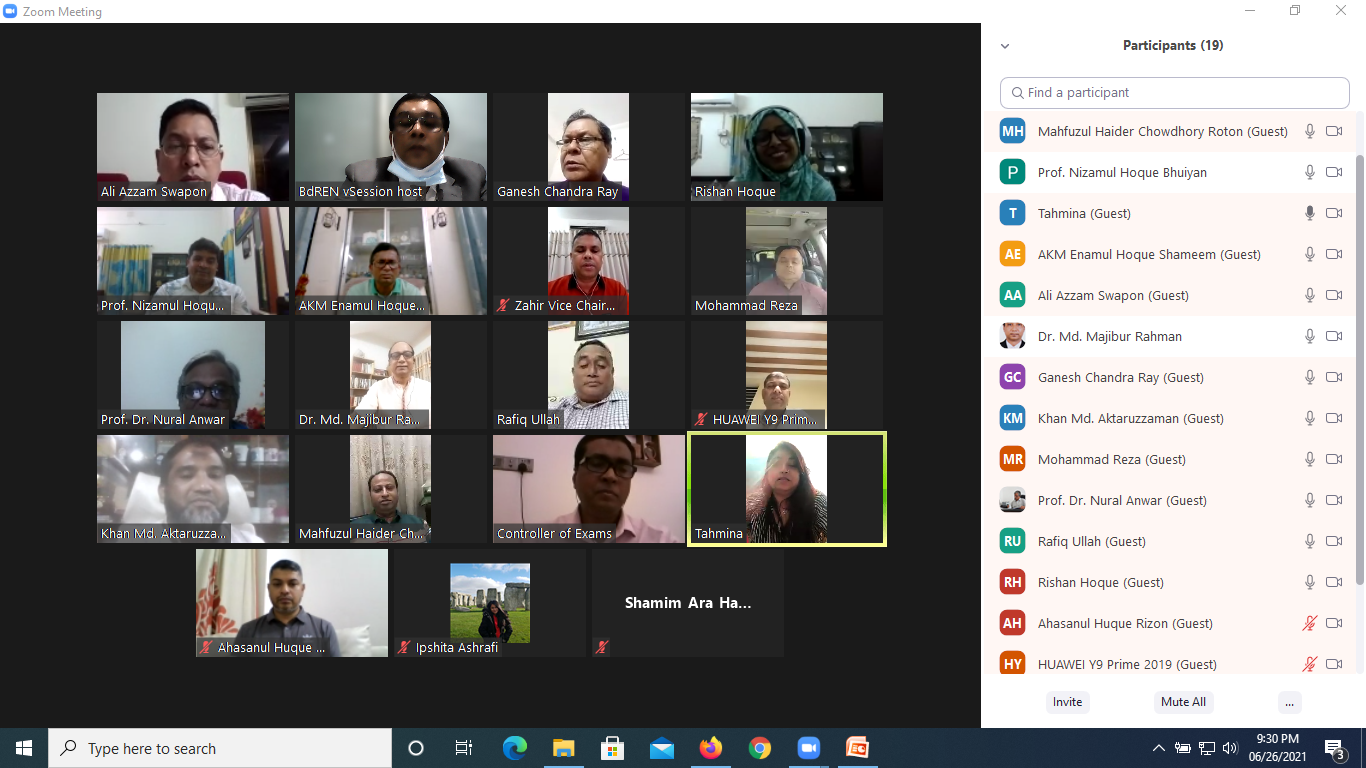Select Rishan Hoque video tile
The width and height of the screenshot is (1366, 768).
click(x=787, y=147)
